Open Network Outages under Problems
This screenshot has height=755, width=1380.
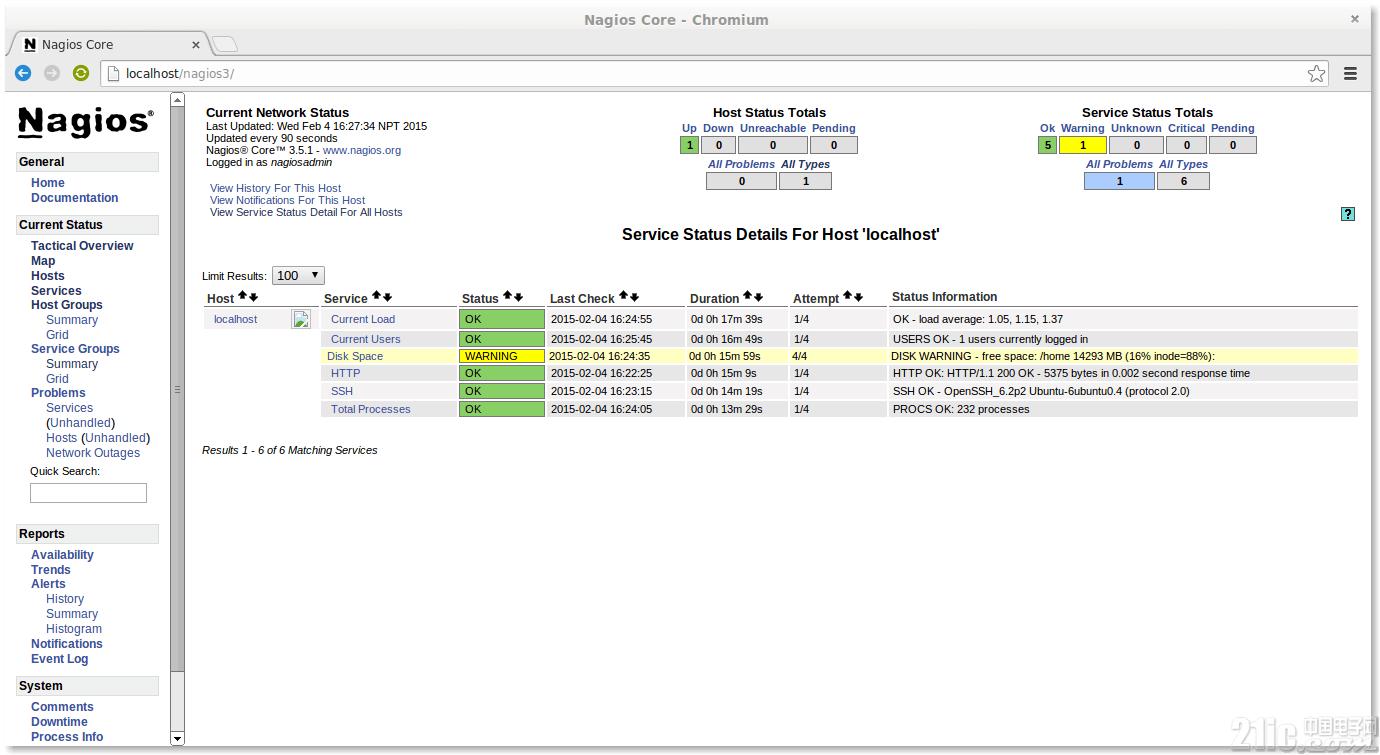(93, 453)
